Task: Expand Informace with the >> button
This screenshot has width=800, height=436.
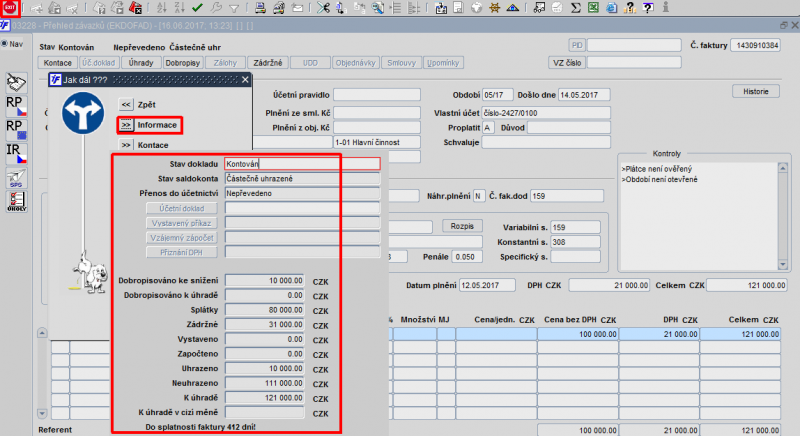Action: click(126, 125)
